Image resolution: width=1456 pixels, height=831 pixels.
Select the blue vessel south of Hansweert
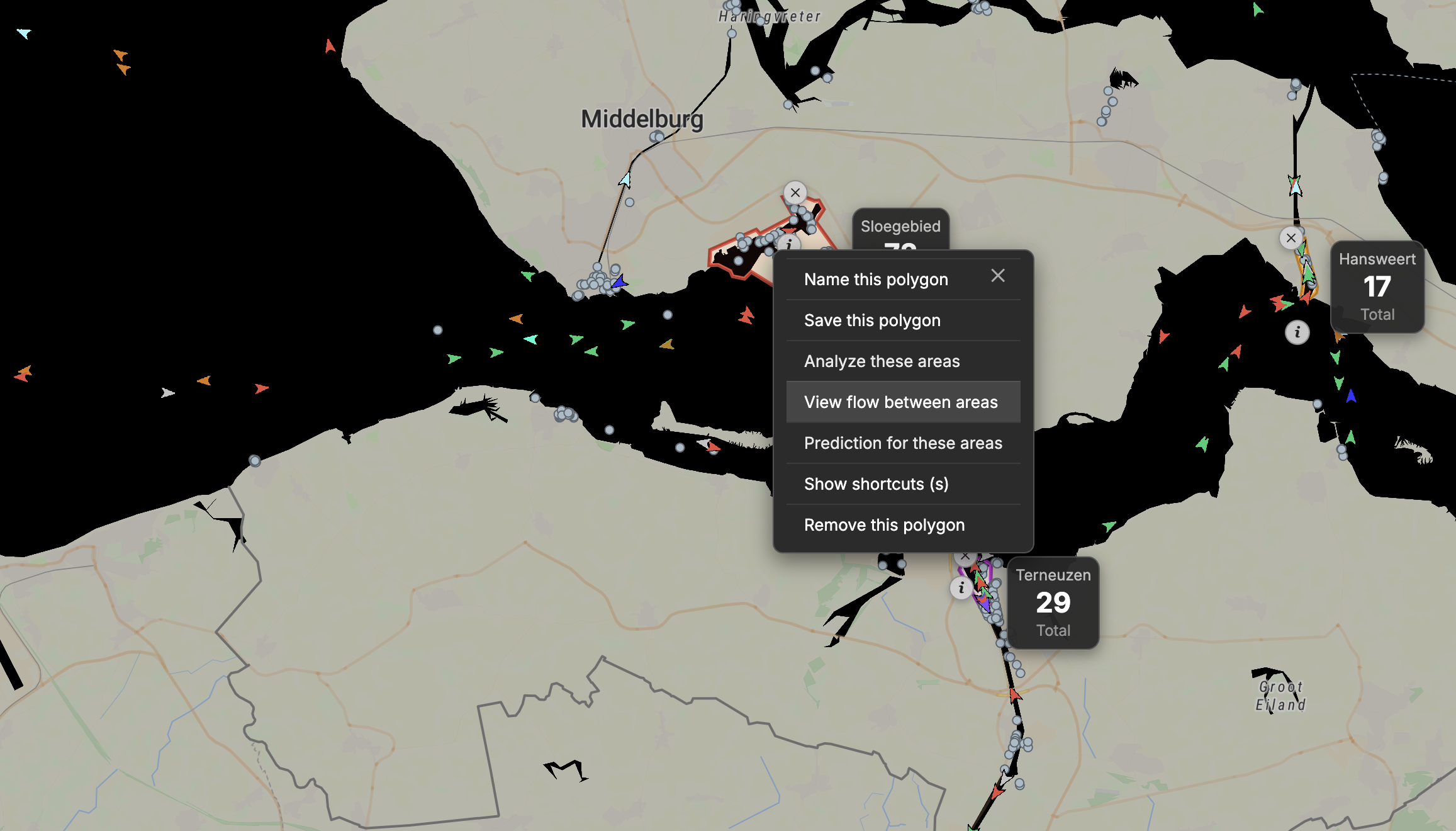coord(1351,396)
